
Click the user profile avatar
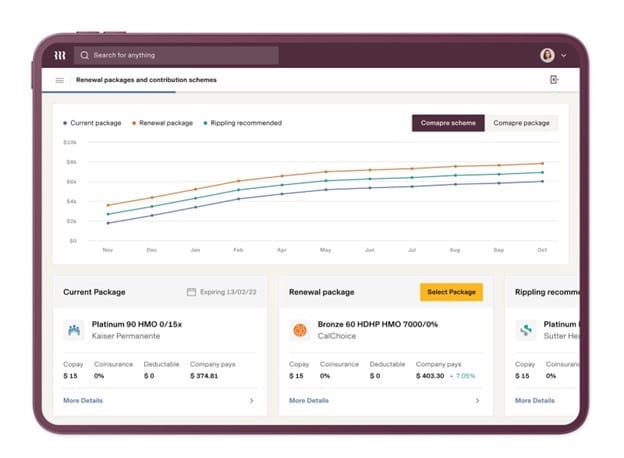click(547, 55)
